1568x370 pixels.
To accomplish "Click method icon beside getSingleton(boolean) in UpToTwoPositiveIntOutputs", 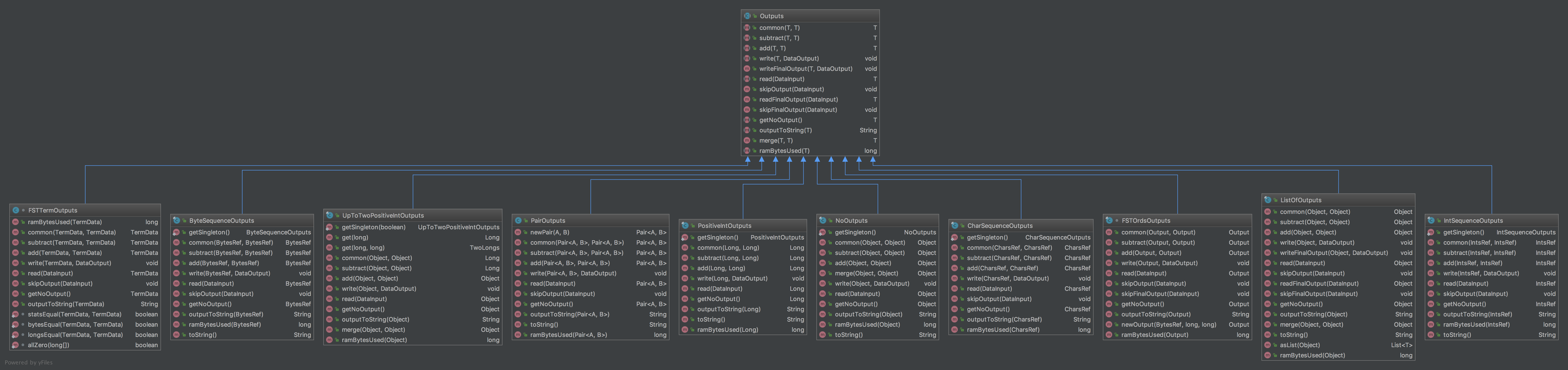I will [329, 227].
